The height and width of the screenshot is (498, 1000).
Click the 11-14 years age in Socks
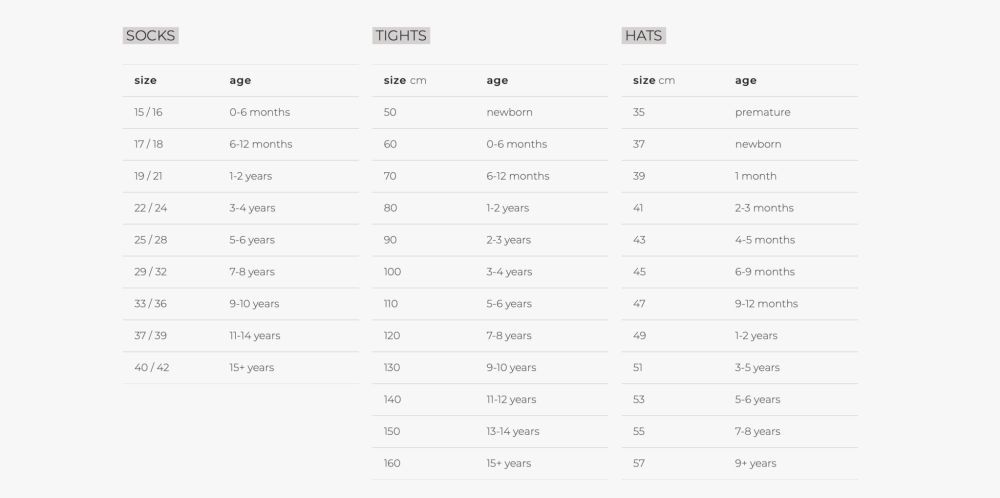pos(254,336)
